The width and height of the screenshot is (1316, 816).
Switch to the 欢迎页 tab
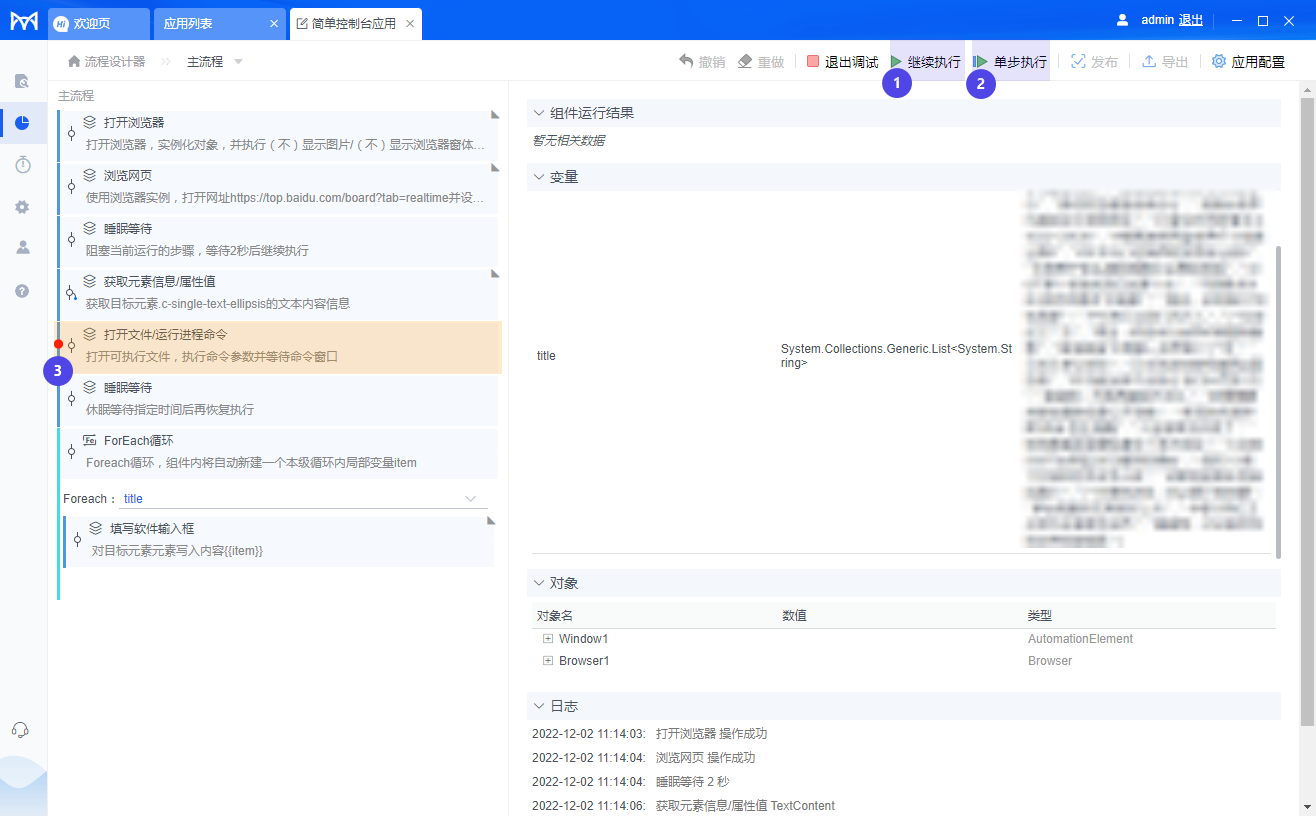(98, 22)
